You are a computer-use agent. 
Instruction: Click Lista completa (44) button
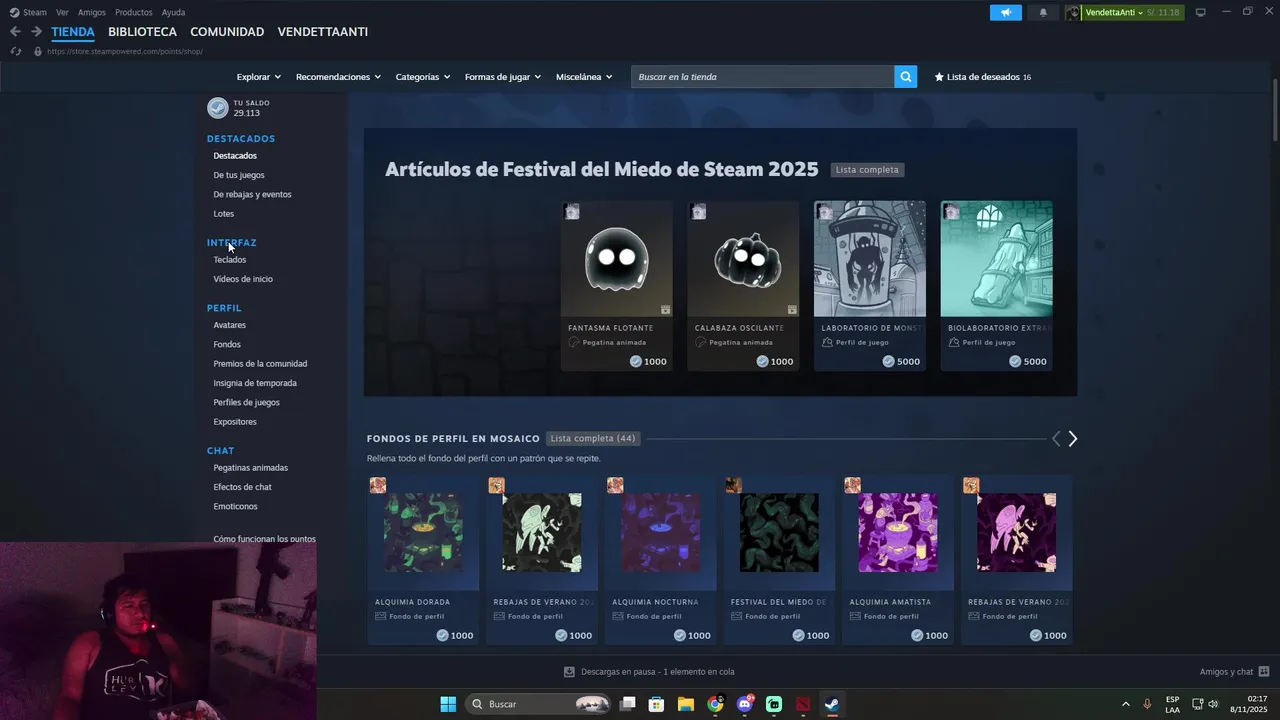[593, 439]
